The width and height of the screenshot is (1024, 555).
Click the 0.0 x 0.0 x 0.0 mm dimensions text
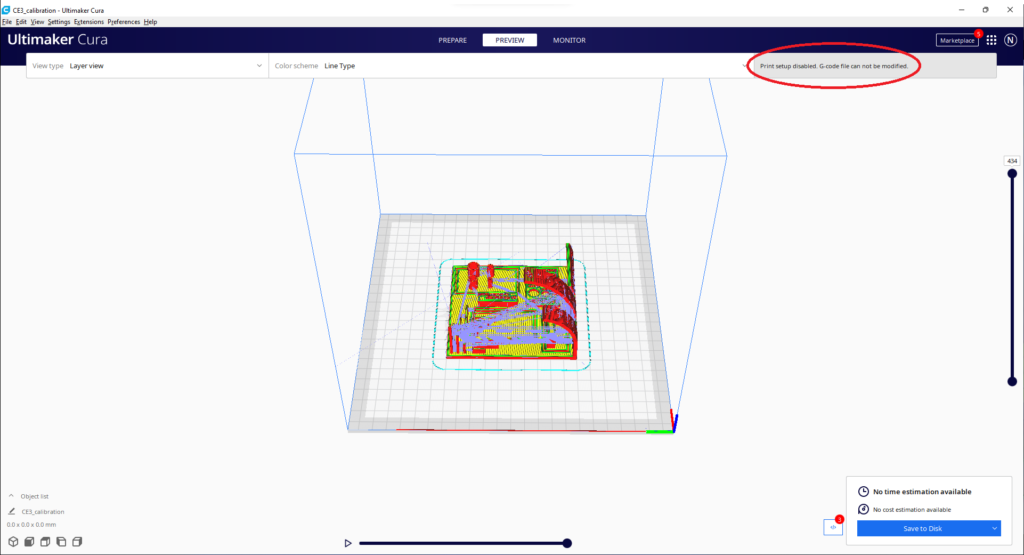point(31,524)
